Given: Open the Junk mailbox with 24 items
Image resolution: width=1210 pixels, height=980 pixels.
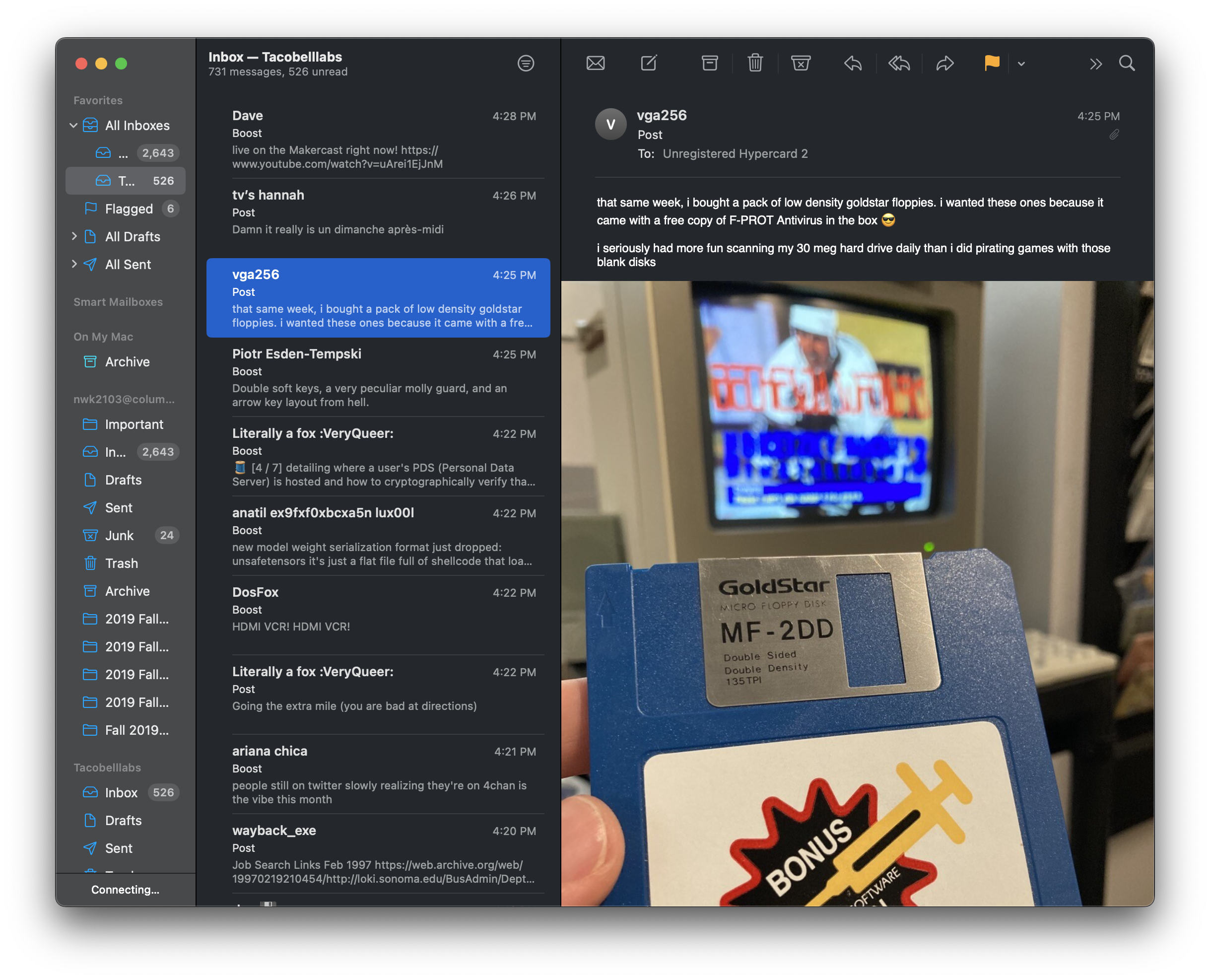Looking at the screenshot, I should tap(120, 535).
